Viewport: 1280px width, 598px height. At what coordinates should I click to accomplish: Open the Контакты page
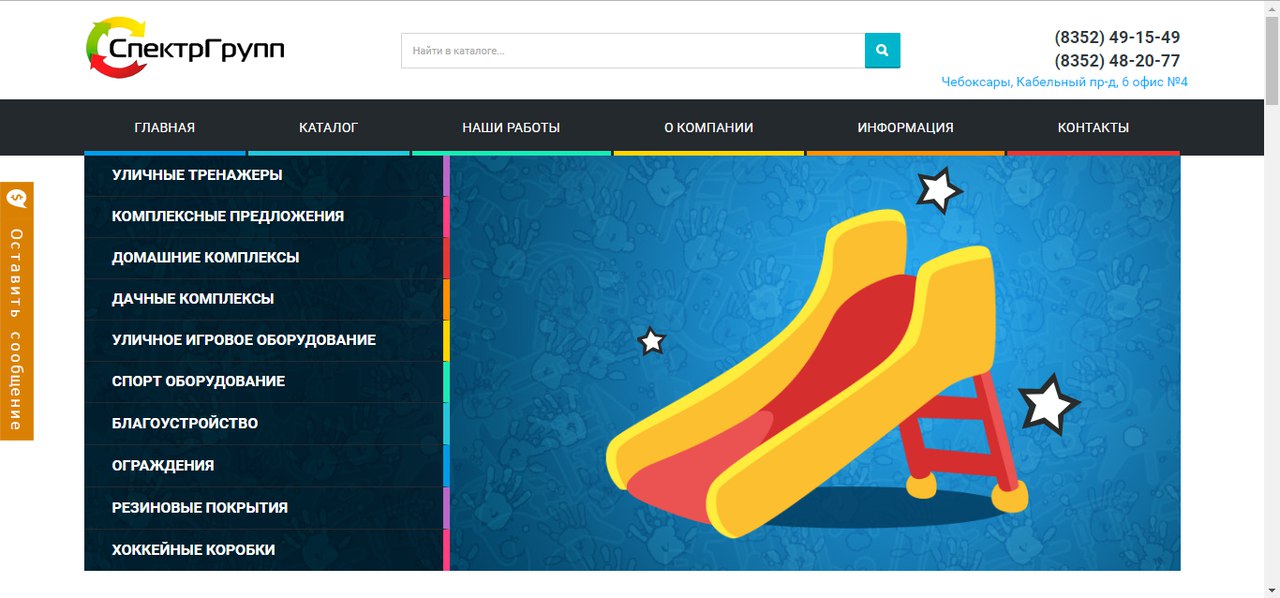click(1093, 127)
